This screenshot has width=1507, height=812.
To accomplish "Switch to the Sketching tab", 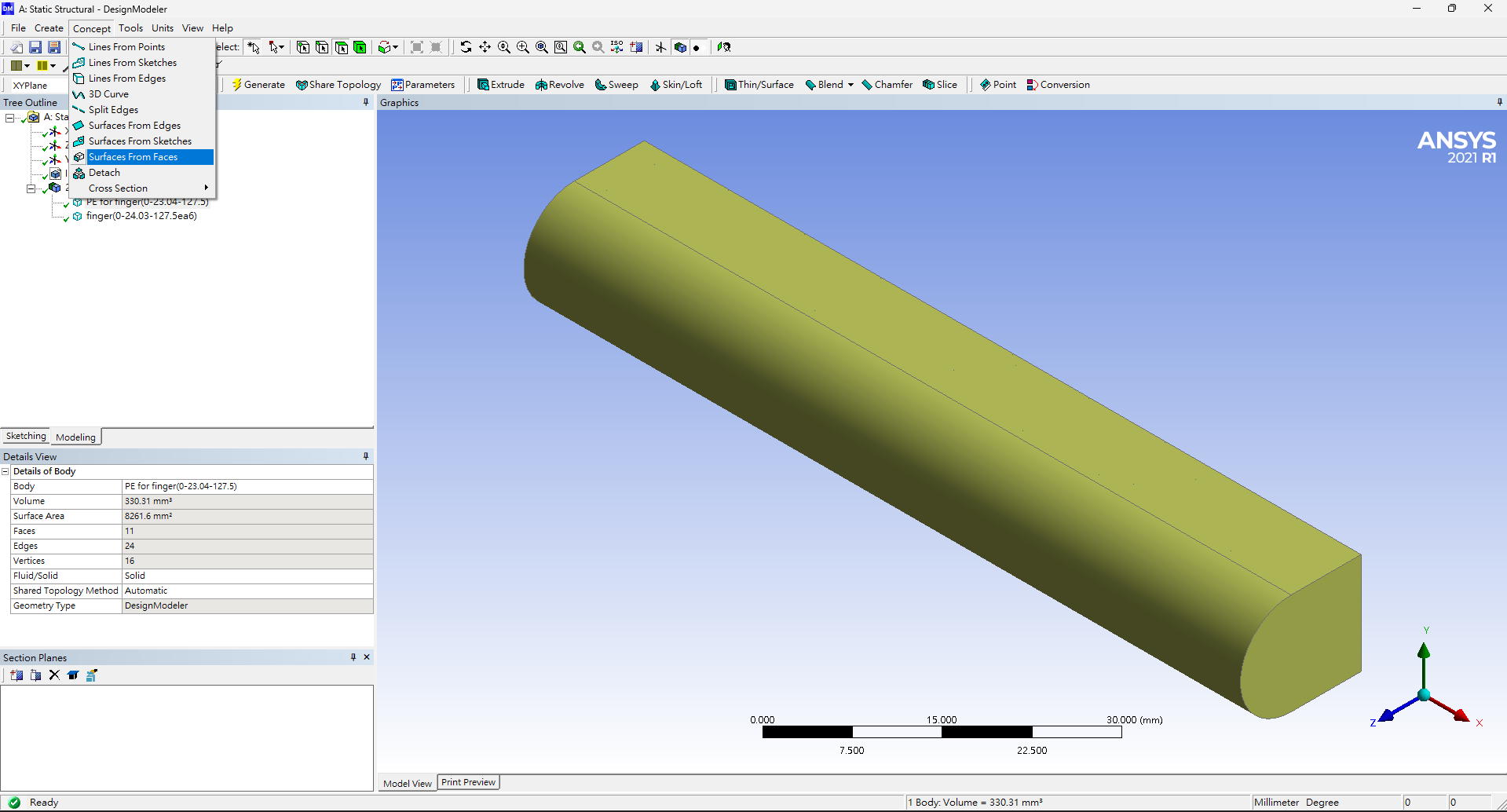I will (26, 437).
